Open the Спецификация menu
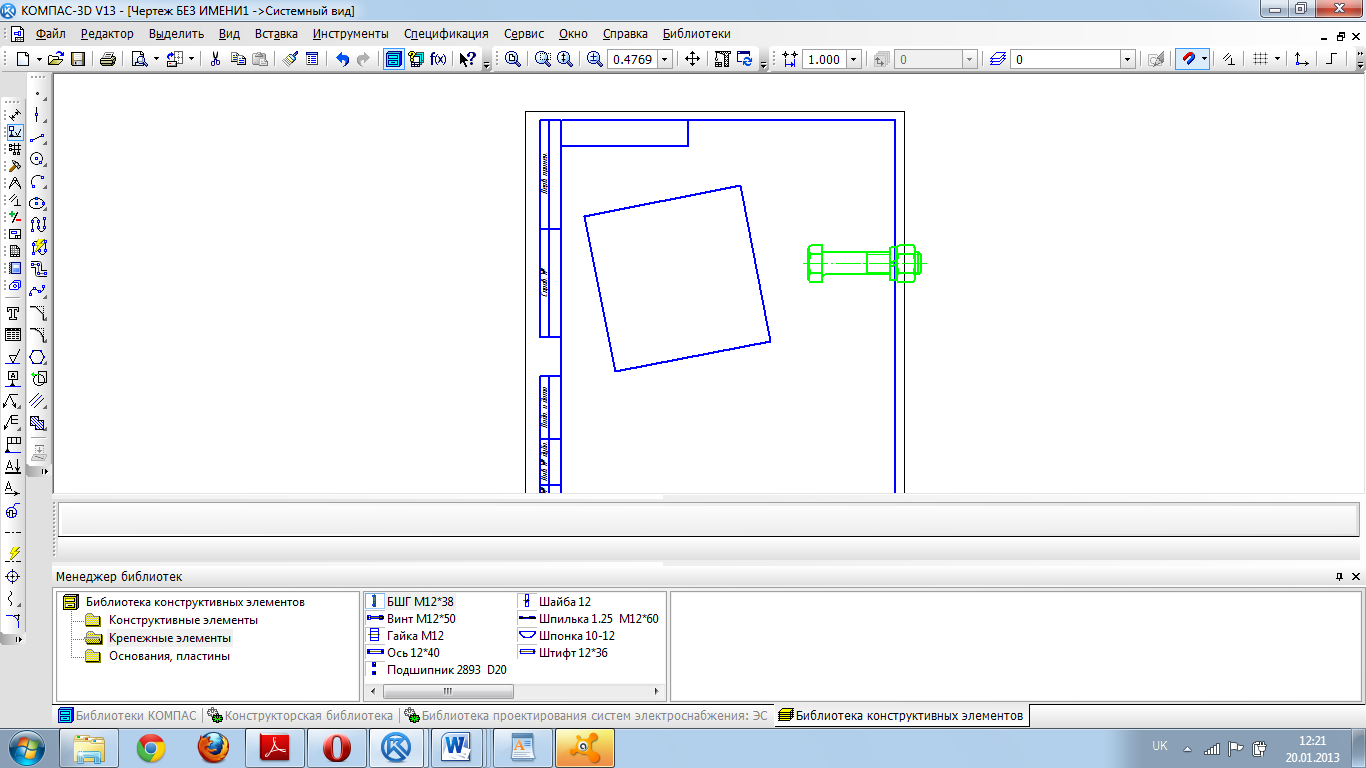The width and height of the screenshot is (1366, 768). (447, 34)
